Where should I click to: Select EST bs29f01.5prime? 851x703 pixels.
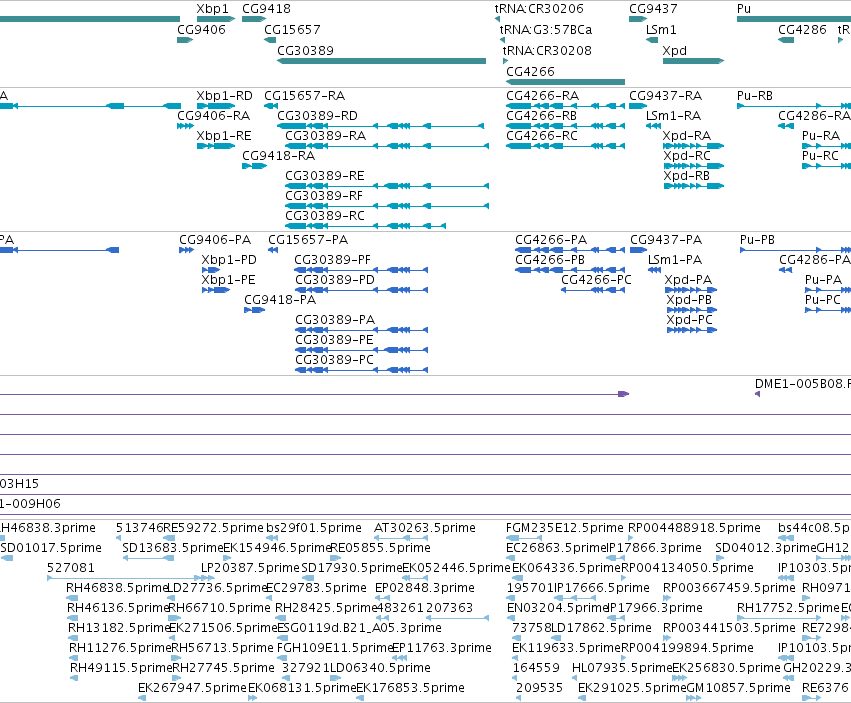(314, 528)
